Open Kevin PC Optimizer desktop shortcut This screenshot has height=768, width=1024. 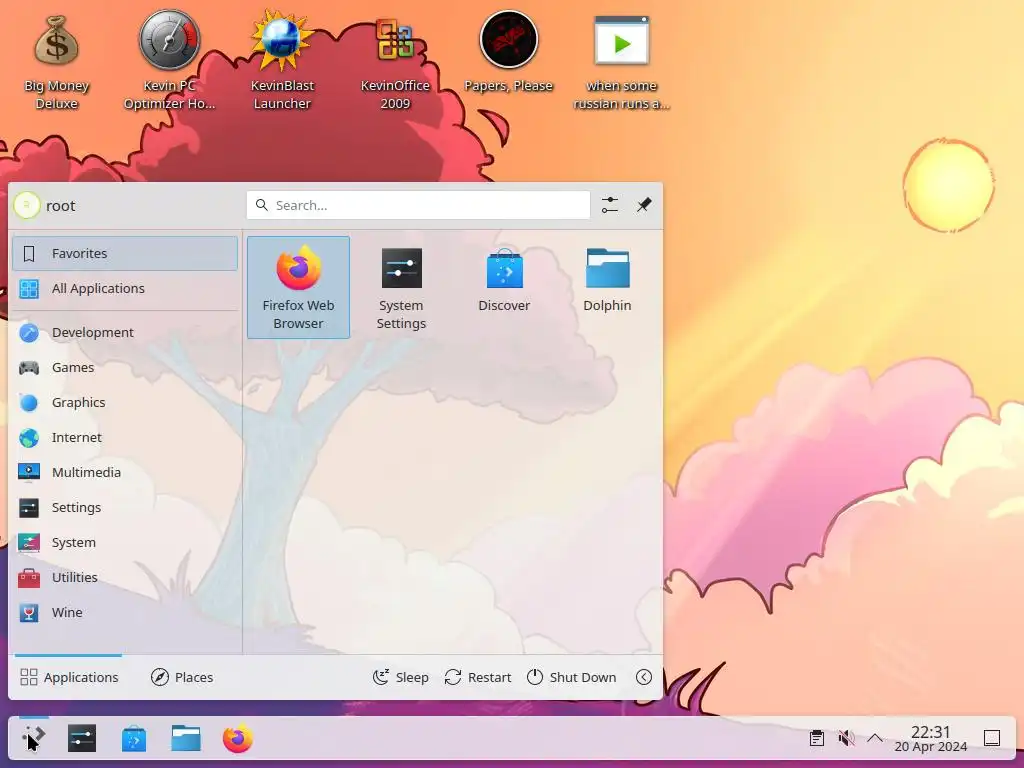(x=169, y=60)
